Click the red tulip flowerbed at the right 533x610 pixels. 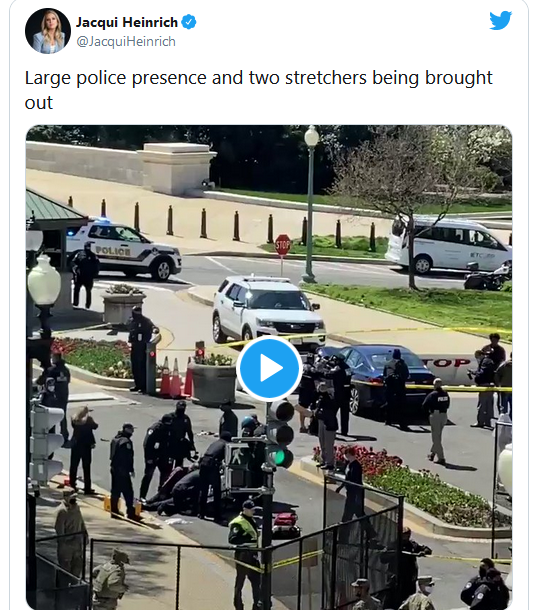coord(364,461)
